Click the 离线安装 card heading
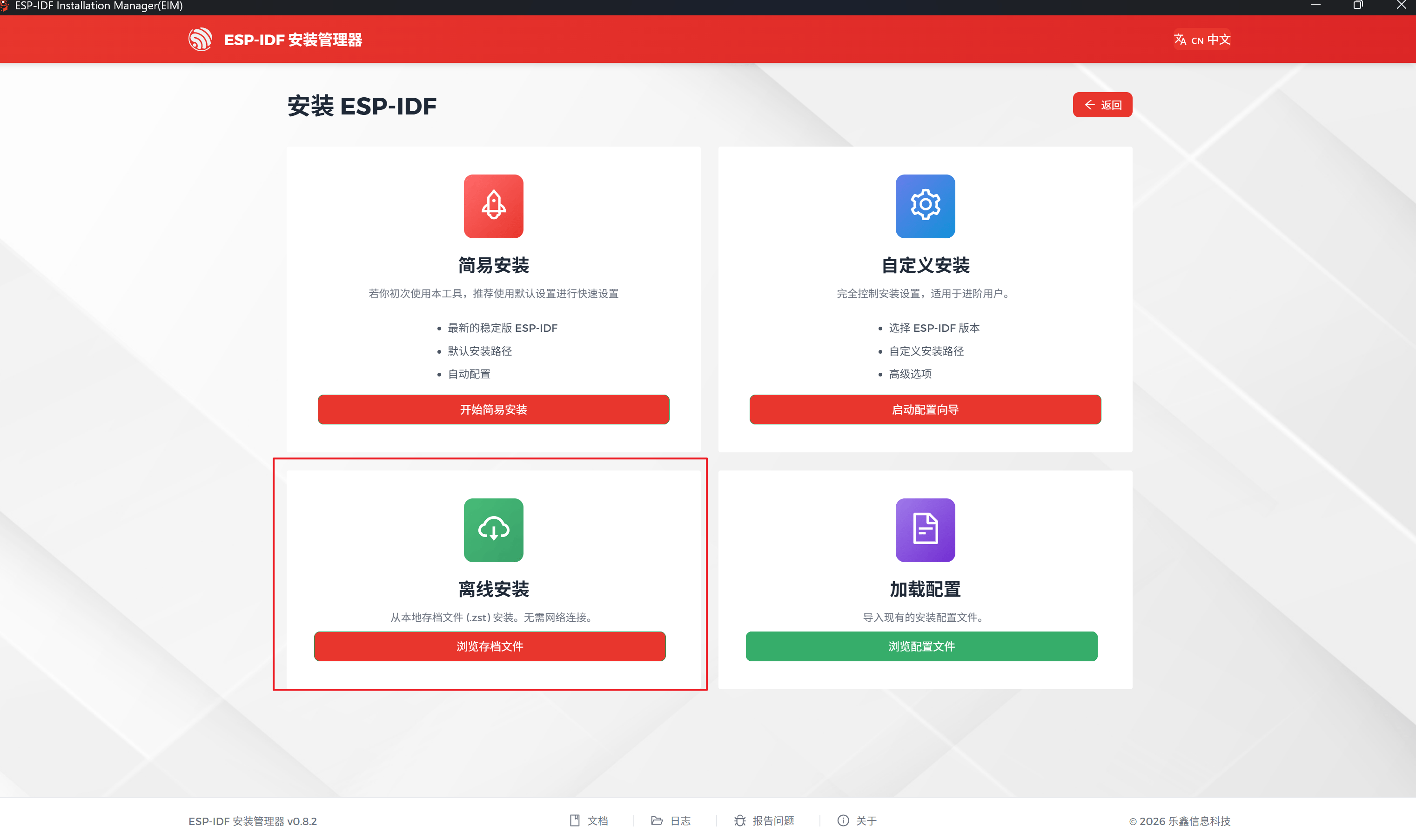 click(493, 589)
